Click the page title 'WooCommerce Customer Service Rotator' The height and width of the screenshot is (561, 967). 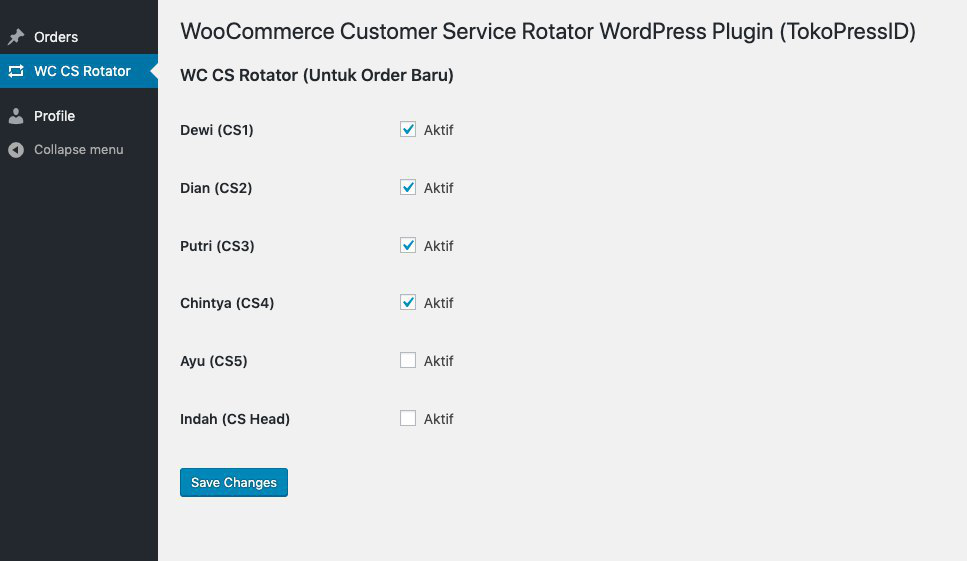(x=387, y=31)
